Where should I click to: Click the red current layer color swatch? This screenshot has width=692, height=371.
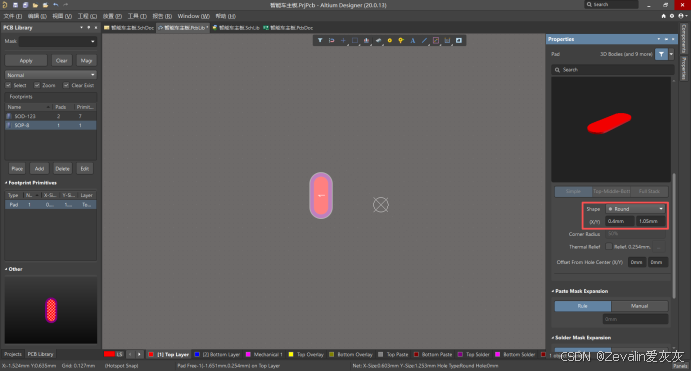pyautogui.click(x=109, y=354)
